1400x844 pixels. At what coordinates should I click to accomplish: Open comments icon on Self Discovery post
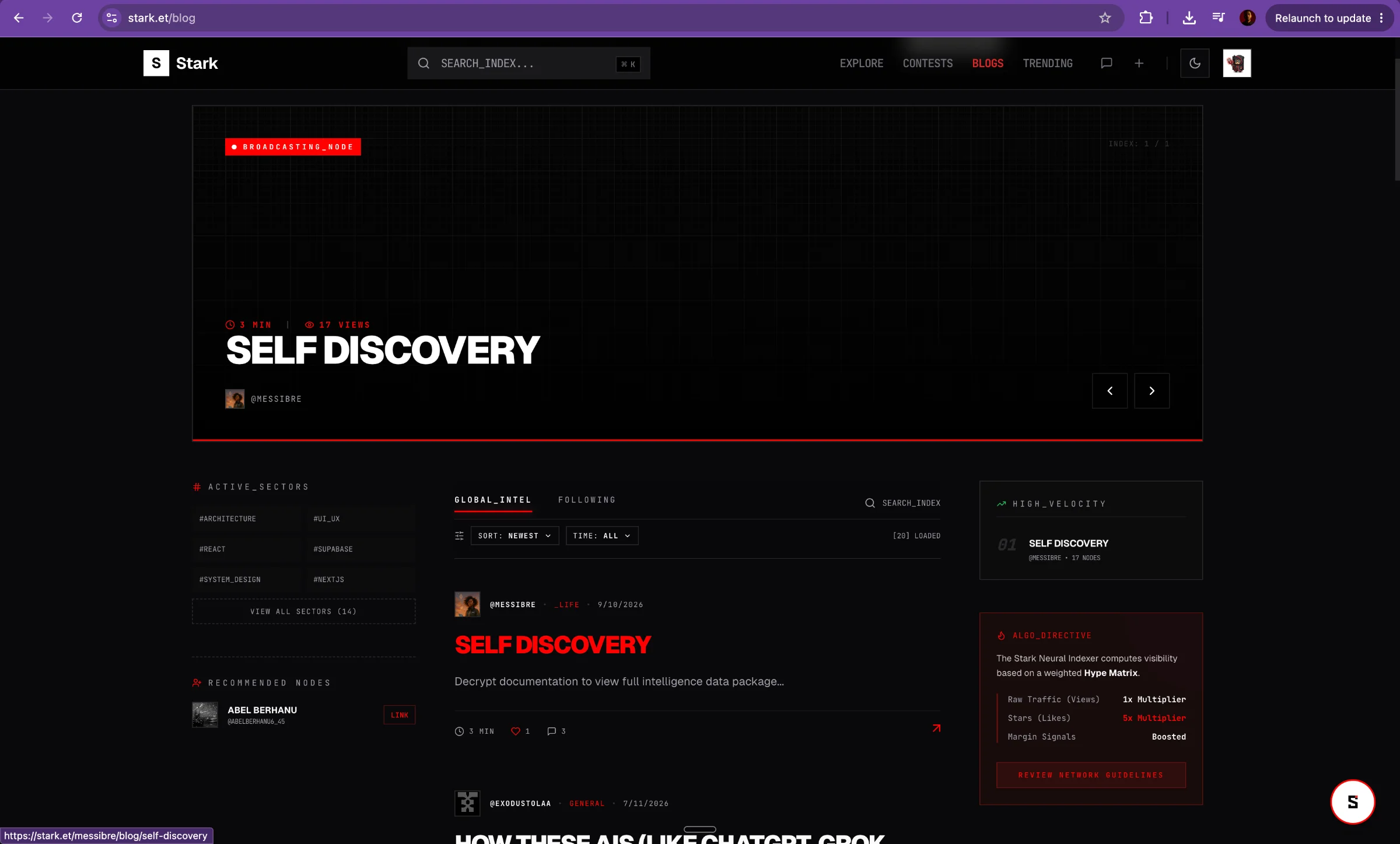click(551, 731)
